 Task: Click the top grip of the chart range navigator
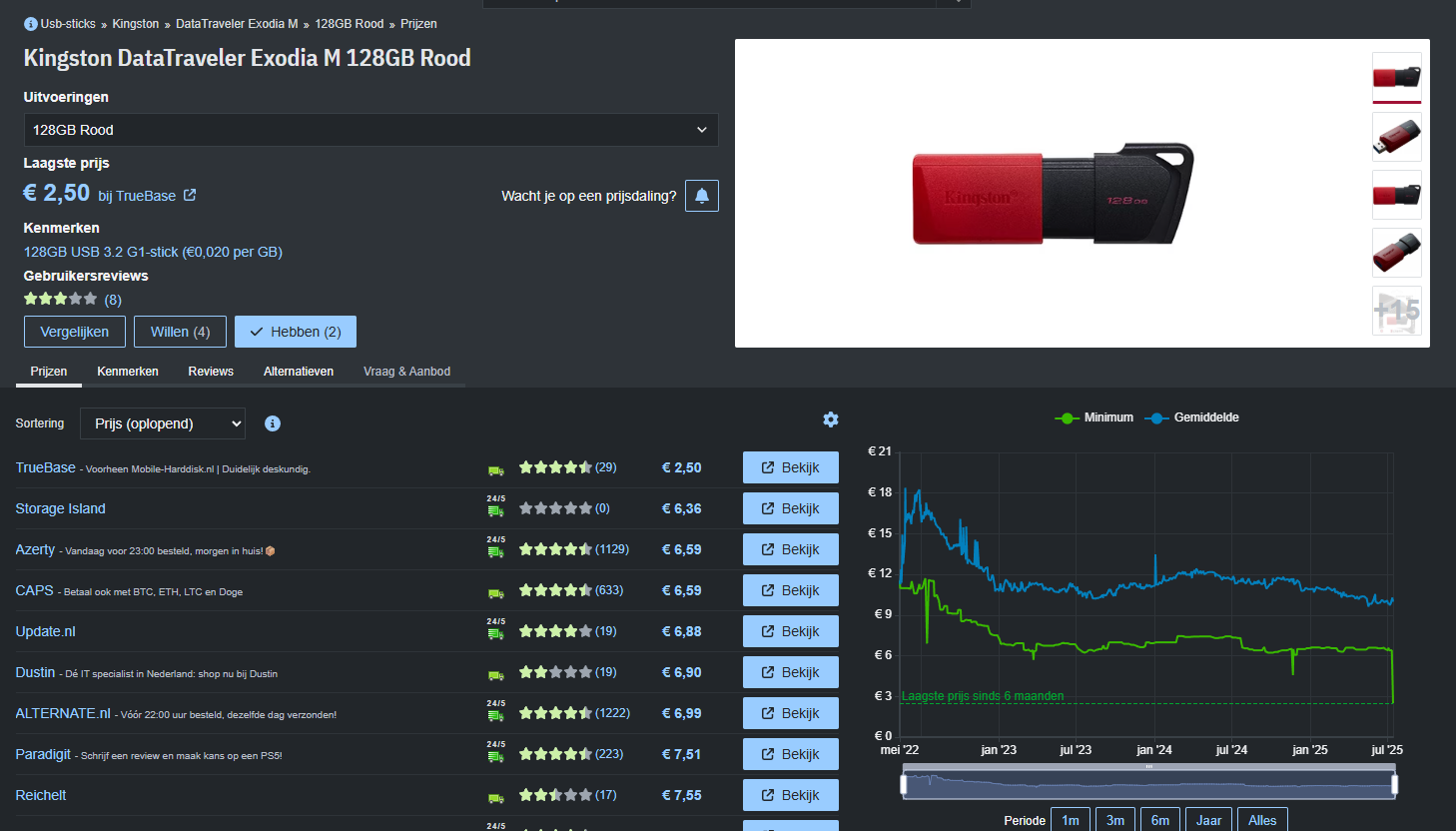(x=1148, y=767)
